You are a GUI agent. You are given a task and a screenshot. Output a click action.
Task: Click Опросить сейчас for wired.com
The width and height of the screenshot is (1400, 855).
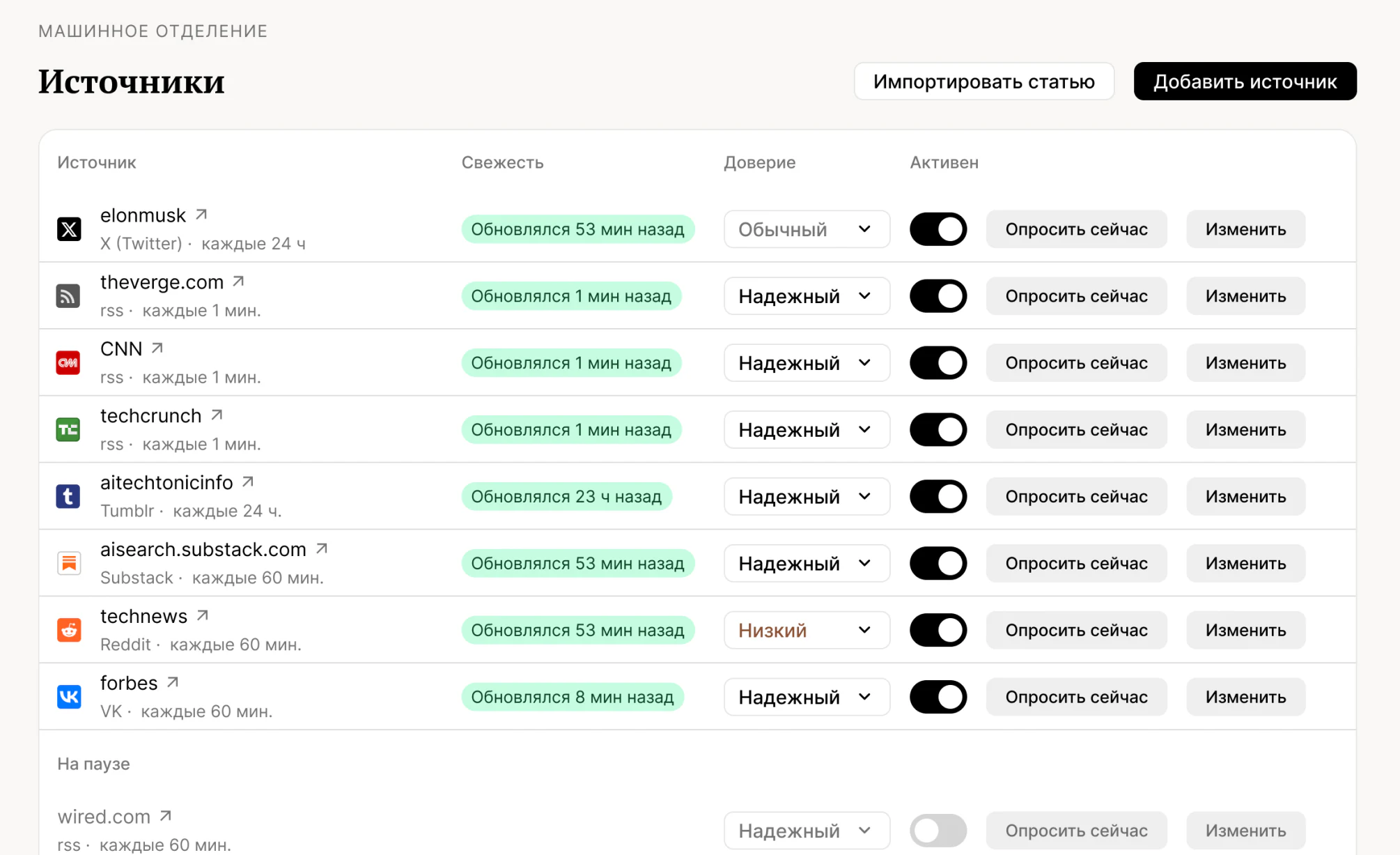(x=1076, y=831)
